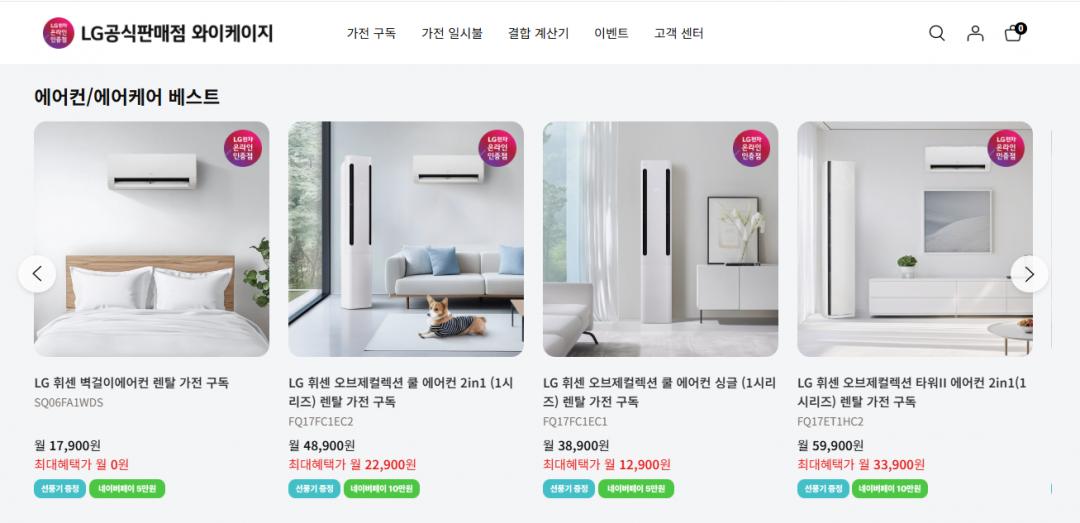Click LG certification badge on bedroom image
The width and height of the screenshot is (1080, 523).
[x=242, y=148]
